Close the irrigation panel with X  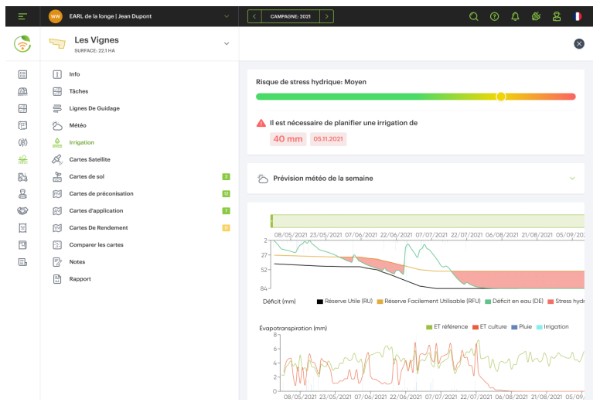[579, 44]
